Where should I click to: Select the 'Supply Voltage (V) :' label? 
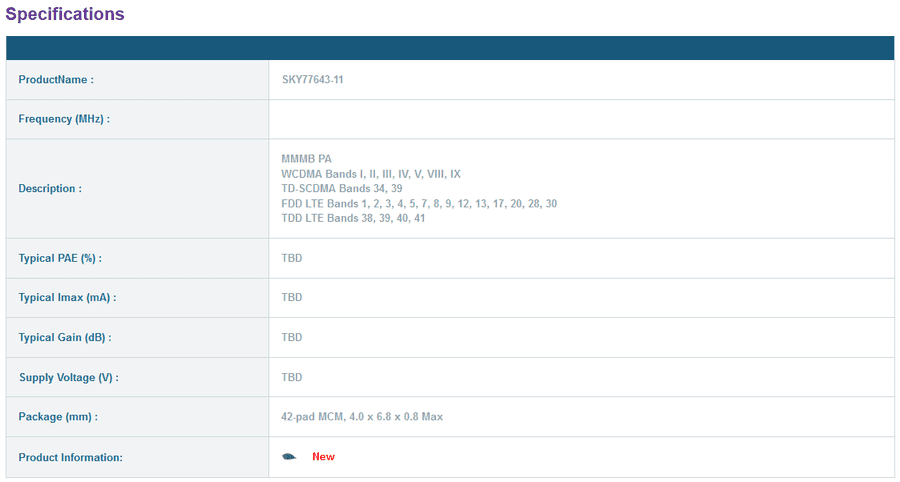[69, 378]
